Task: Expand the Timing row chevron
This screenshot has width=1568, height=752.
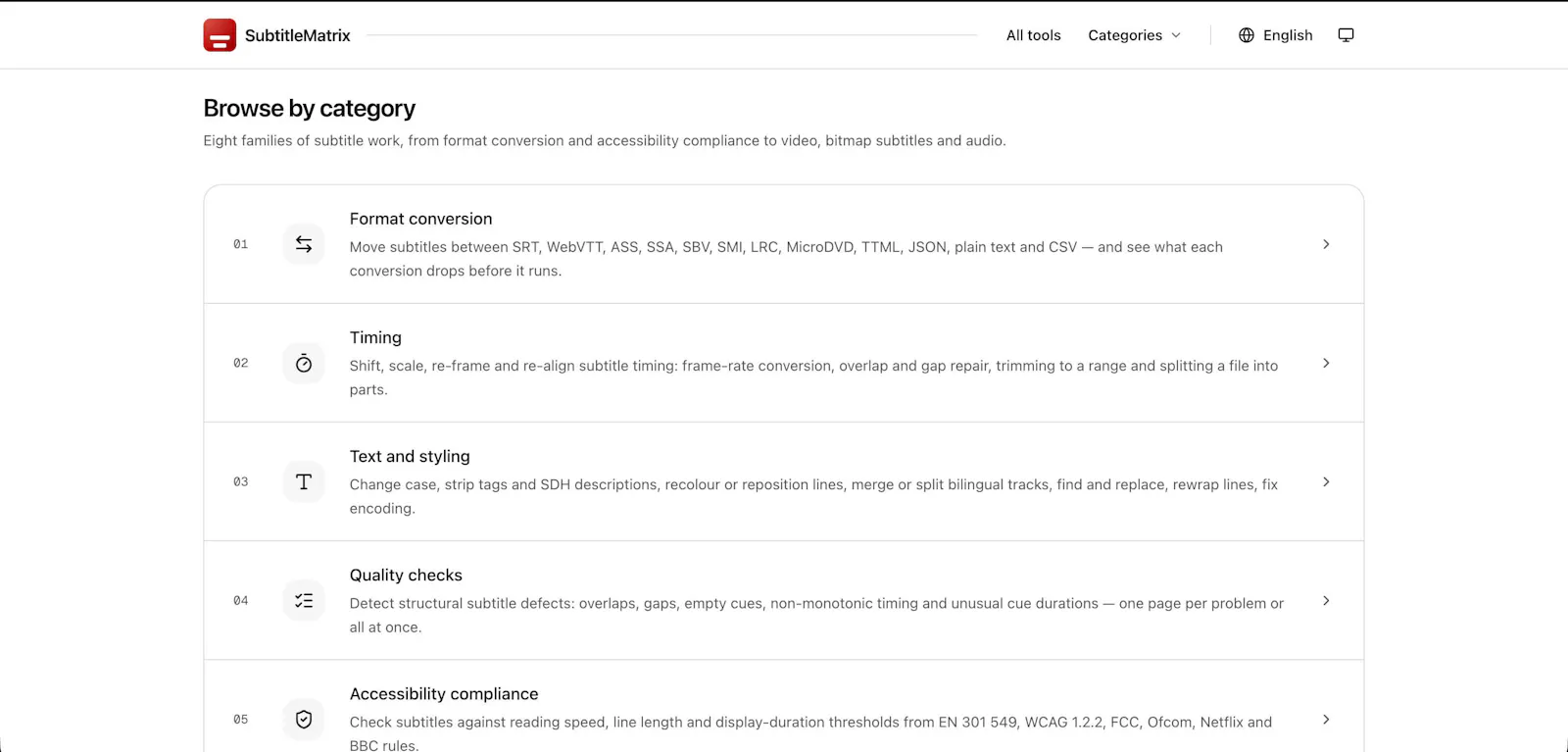Action: [1326, 363]
